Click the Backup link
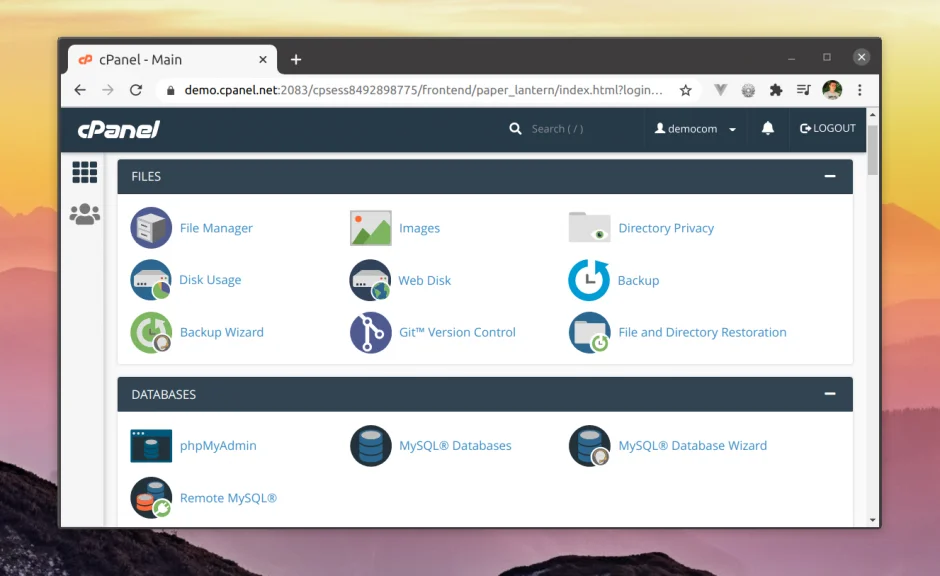Screen dimensions: 940x576 pyautogui.click(x=638, y=281)
